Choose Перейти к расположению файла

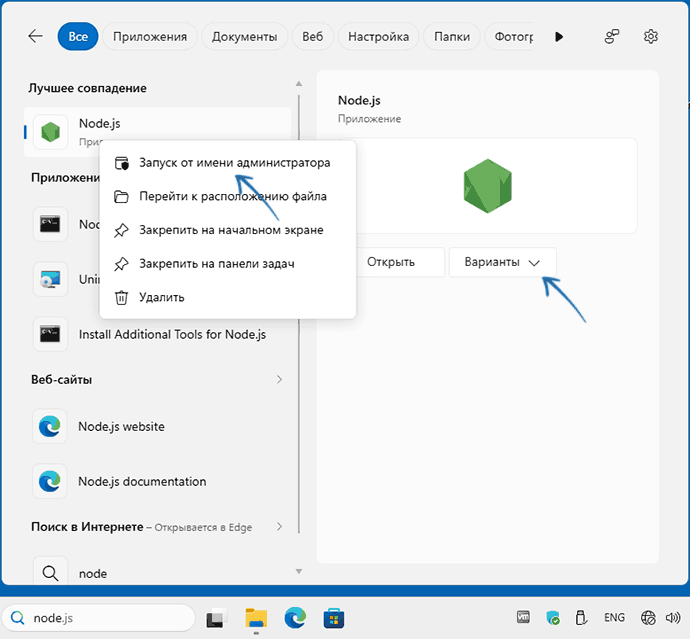(x=228, y=196)
